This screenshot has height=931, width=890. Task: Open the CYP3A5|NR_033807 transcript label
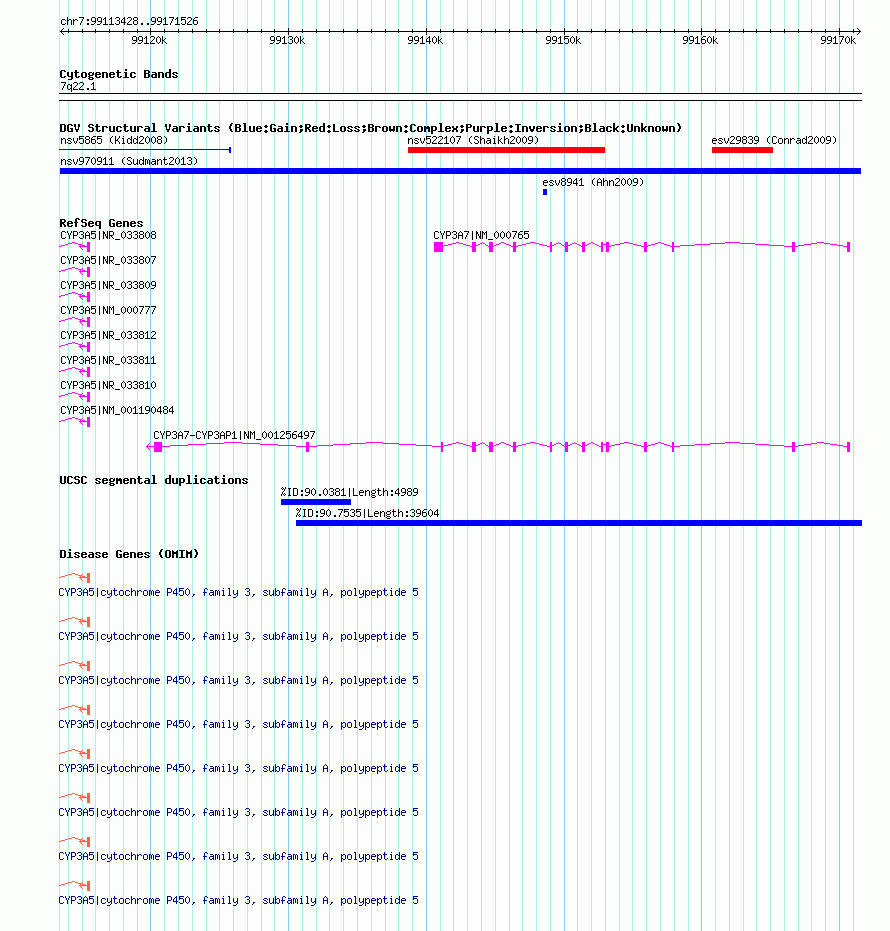108,261
